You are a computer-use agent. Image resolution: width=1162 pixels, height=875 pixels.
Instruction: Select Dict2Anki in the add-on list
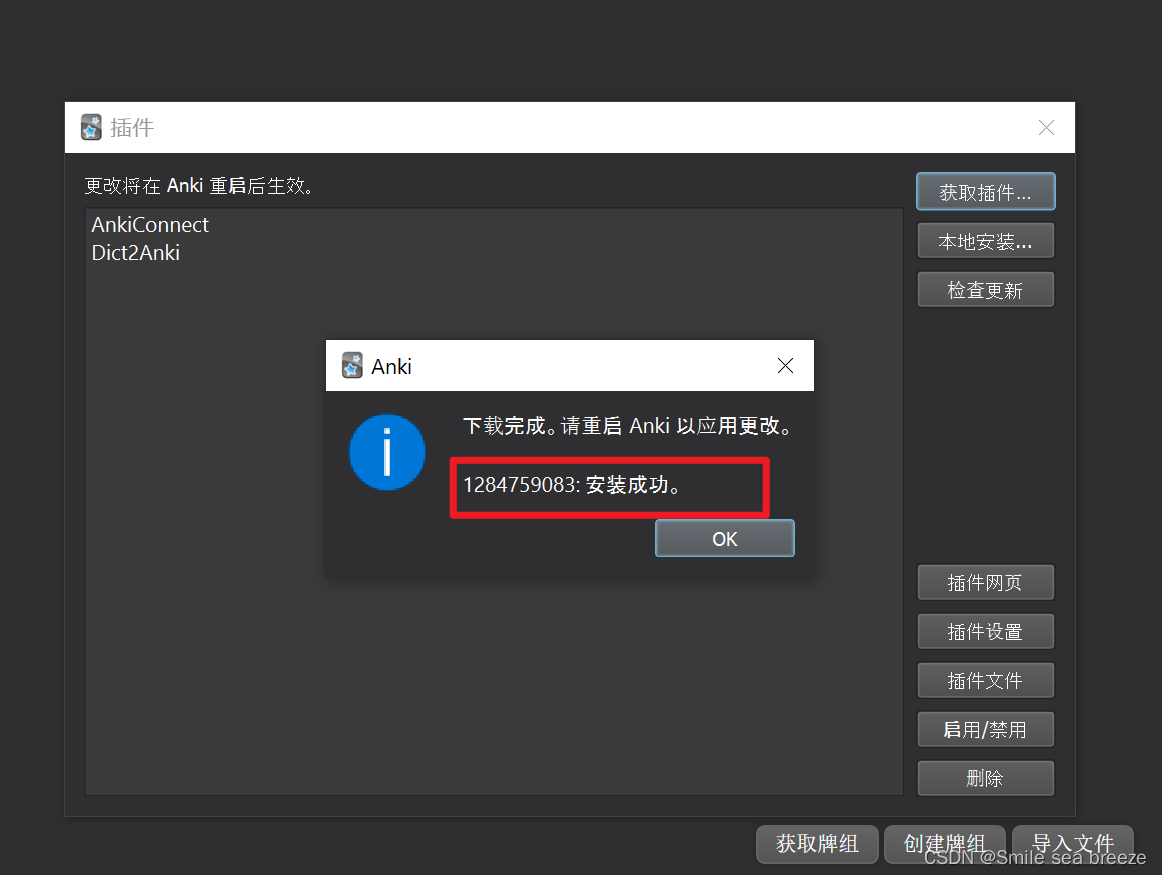[136, 253]
